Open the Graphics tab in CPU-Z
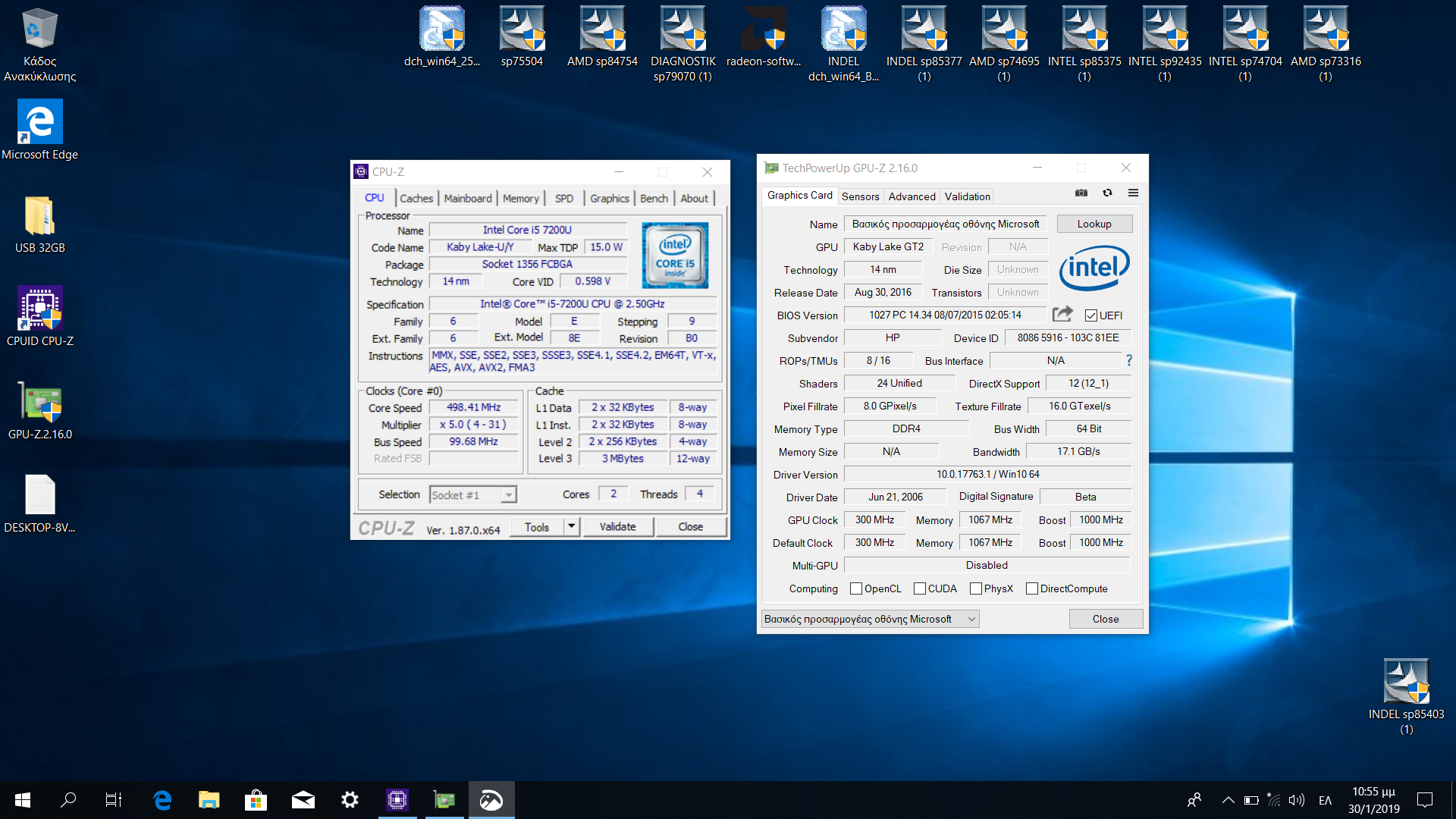Viewport: 1456px width, 819px height. 610,199
